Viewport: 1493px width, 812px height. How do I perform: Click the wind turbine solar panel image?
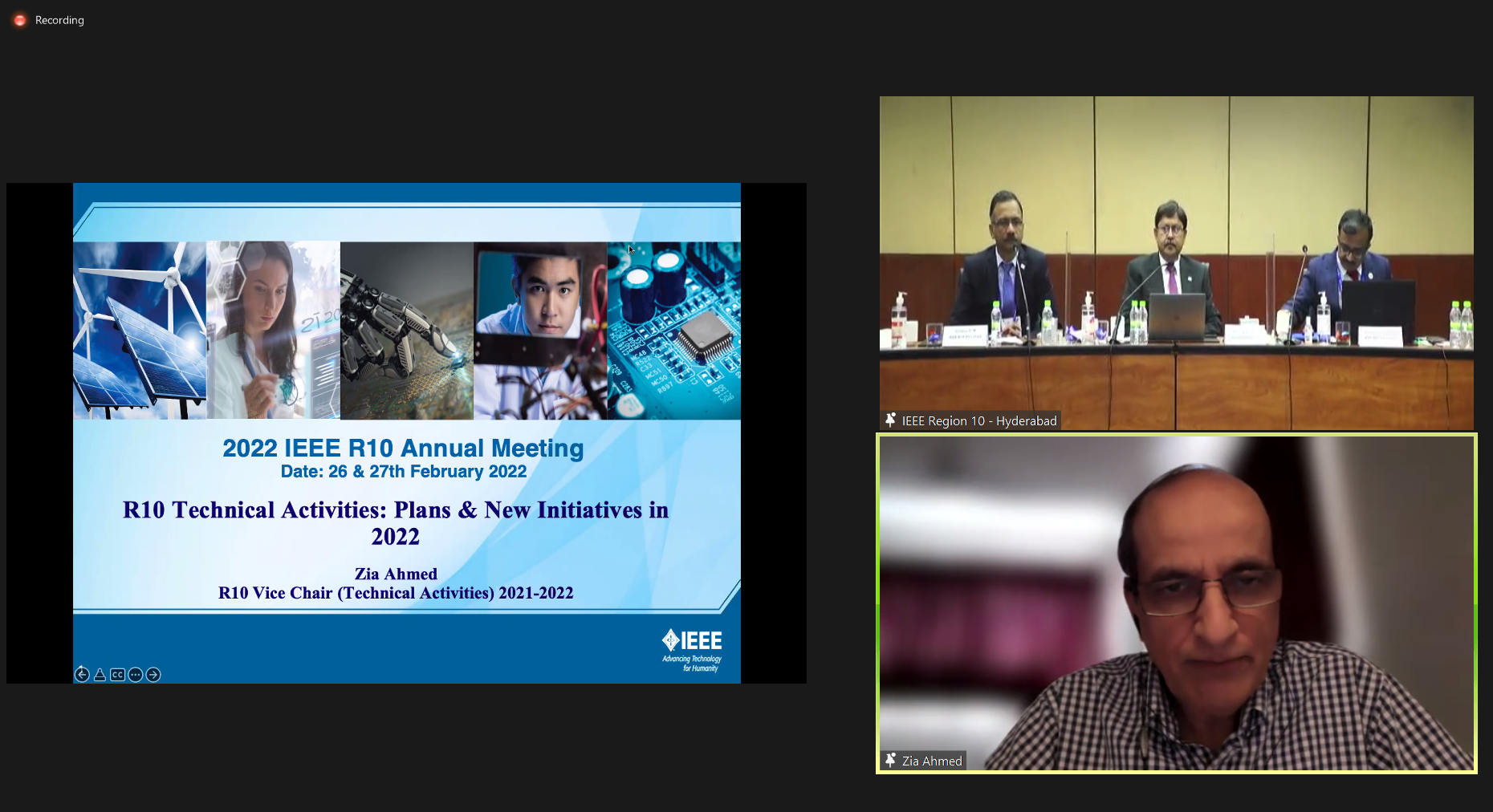coord(140,330)
